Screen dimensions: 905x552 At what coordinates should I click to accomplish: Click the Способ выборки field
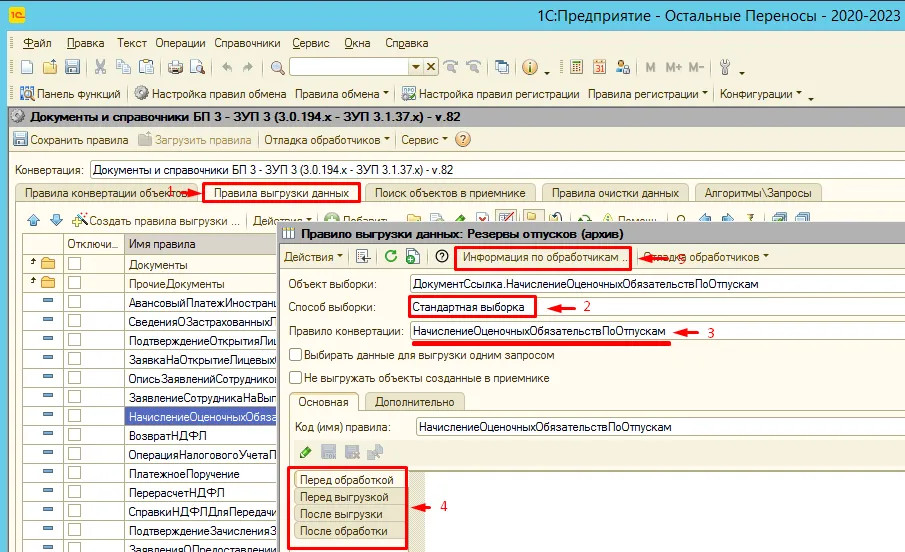point(657,307)
